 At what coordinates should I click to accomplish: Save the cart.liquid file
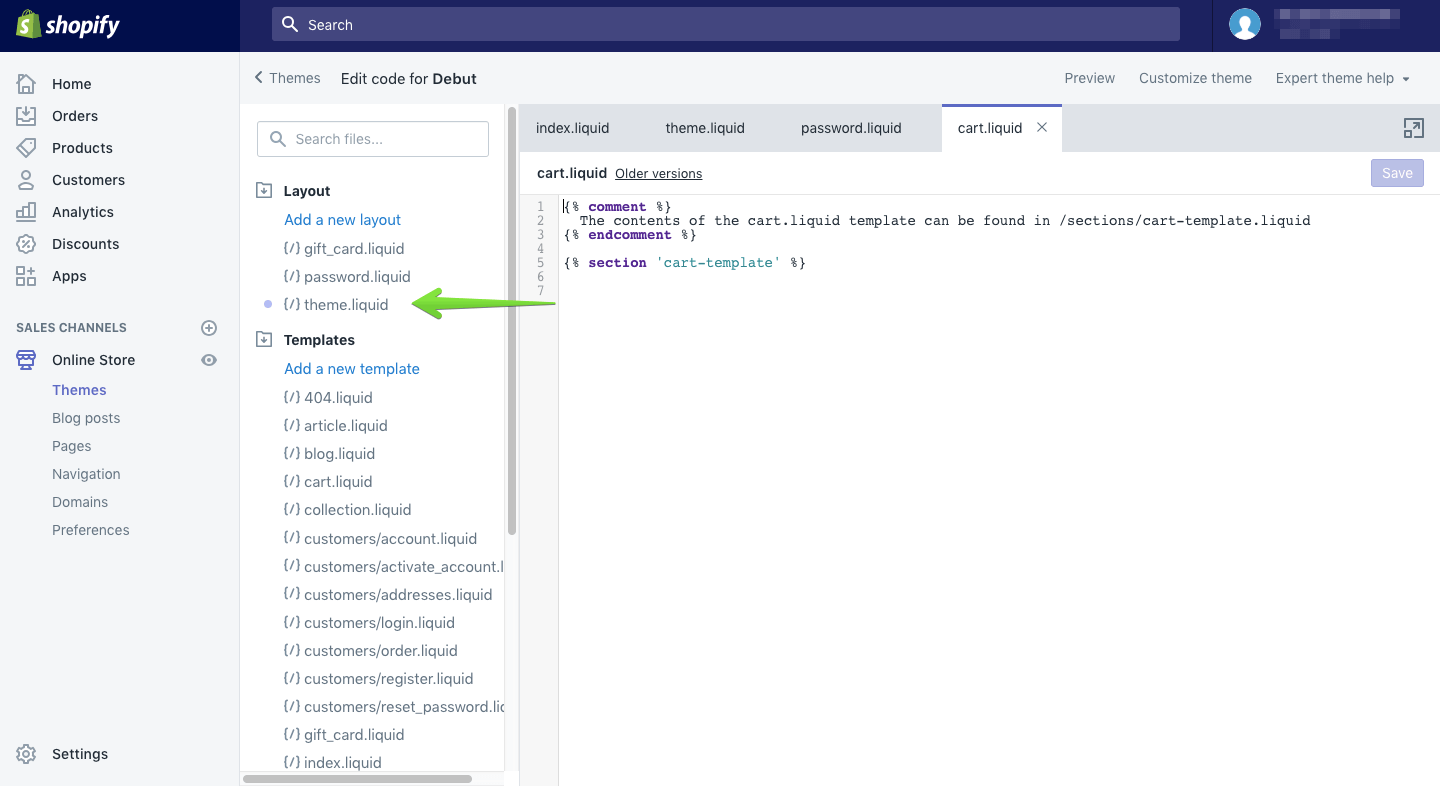(x=1396, y=173)
